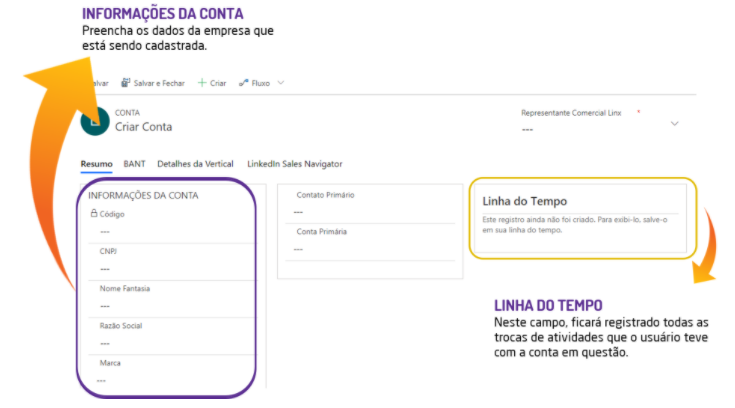Go to LinkedIn Sales Navigator tab
Image resolution: width=735 pixels, height=408 pixels.
pyautogui.click(x=294, y=163)
